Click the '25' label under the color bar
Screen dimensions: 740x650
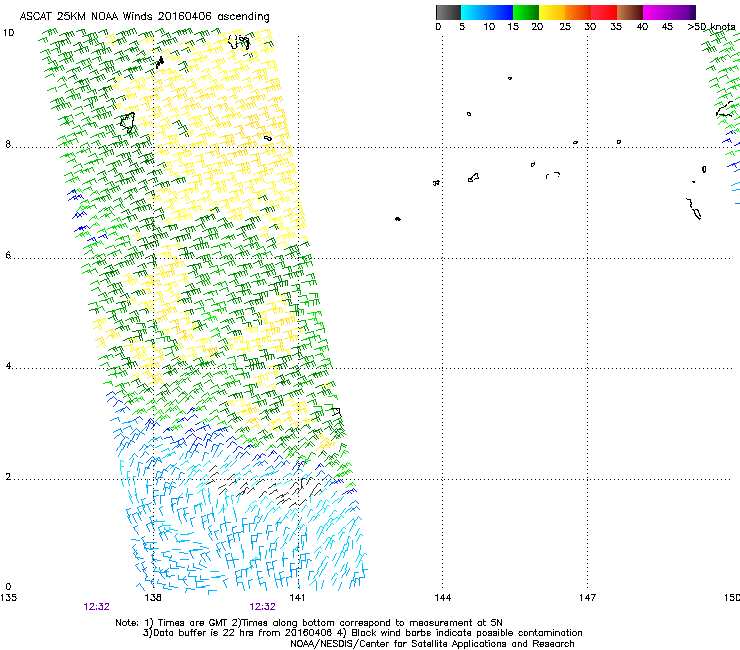pyautogui.click(x=565, y=27)
